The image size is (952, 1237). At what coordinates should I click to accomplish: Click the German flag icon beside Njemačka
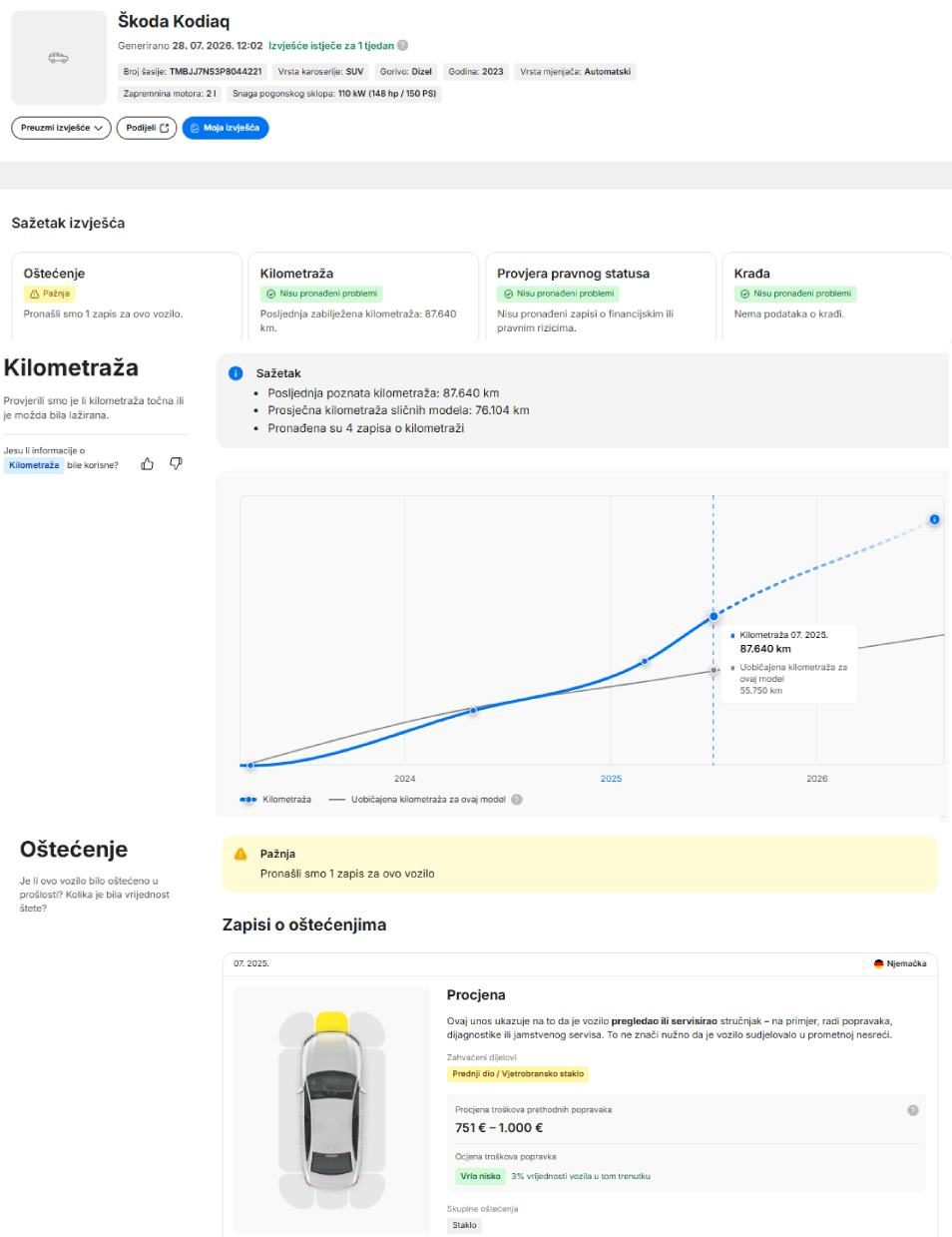tap(879, 963)
